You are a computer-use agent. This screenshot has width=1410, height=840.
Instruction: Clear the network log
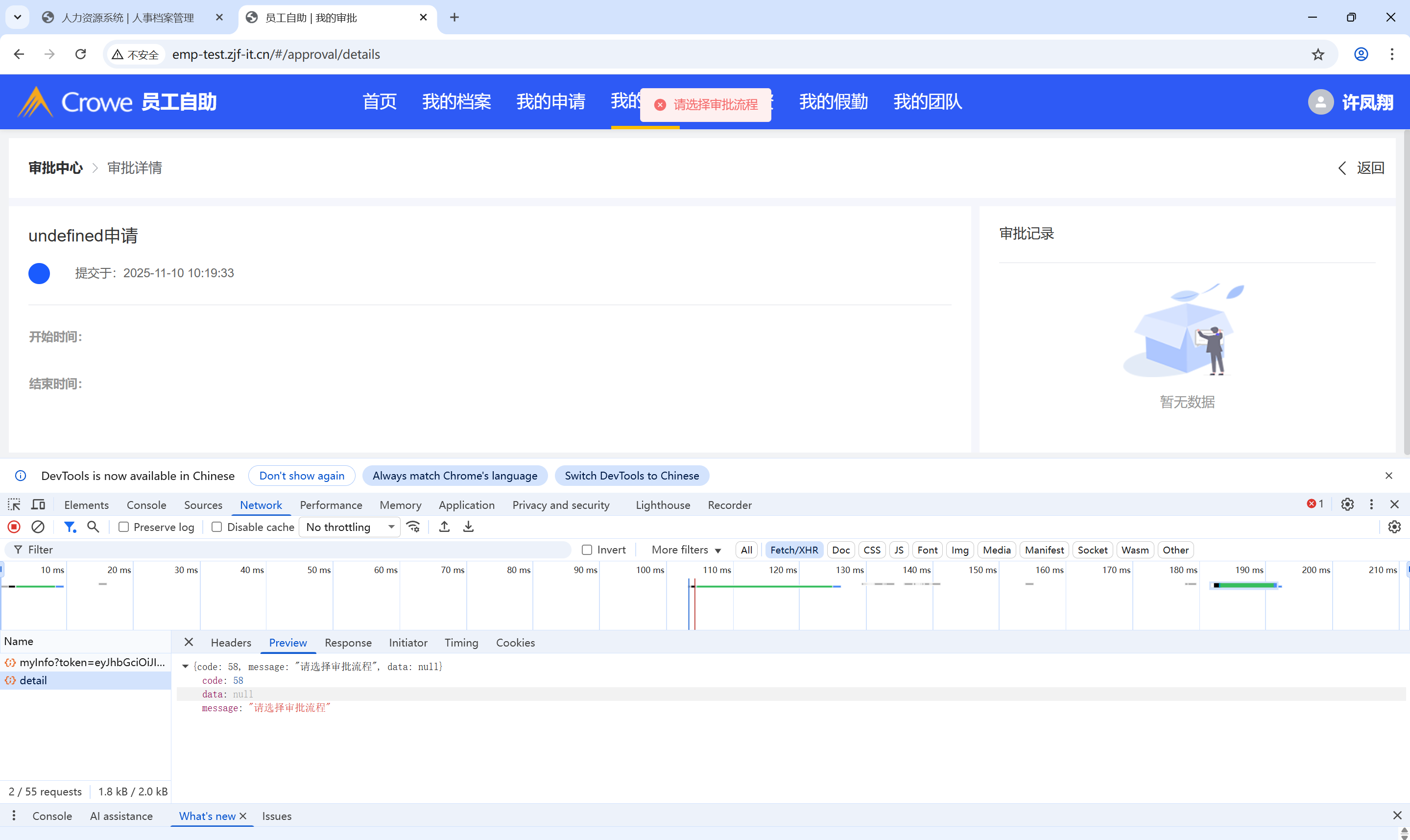(x=38, y=527)
